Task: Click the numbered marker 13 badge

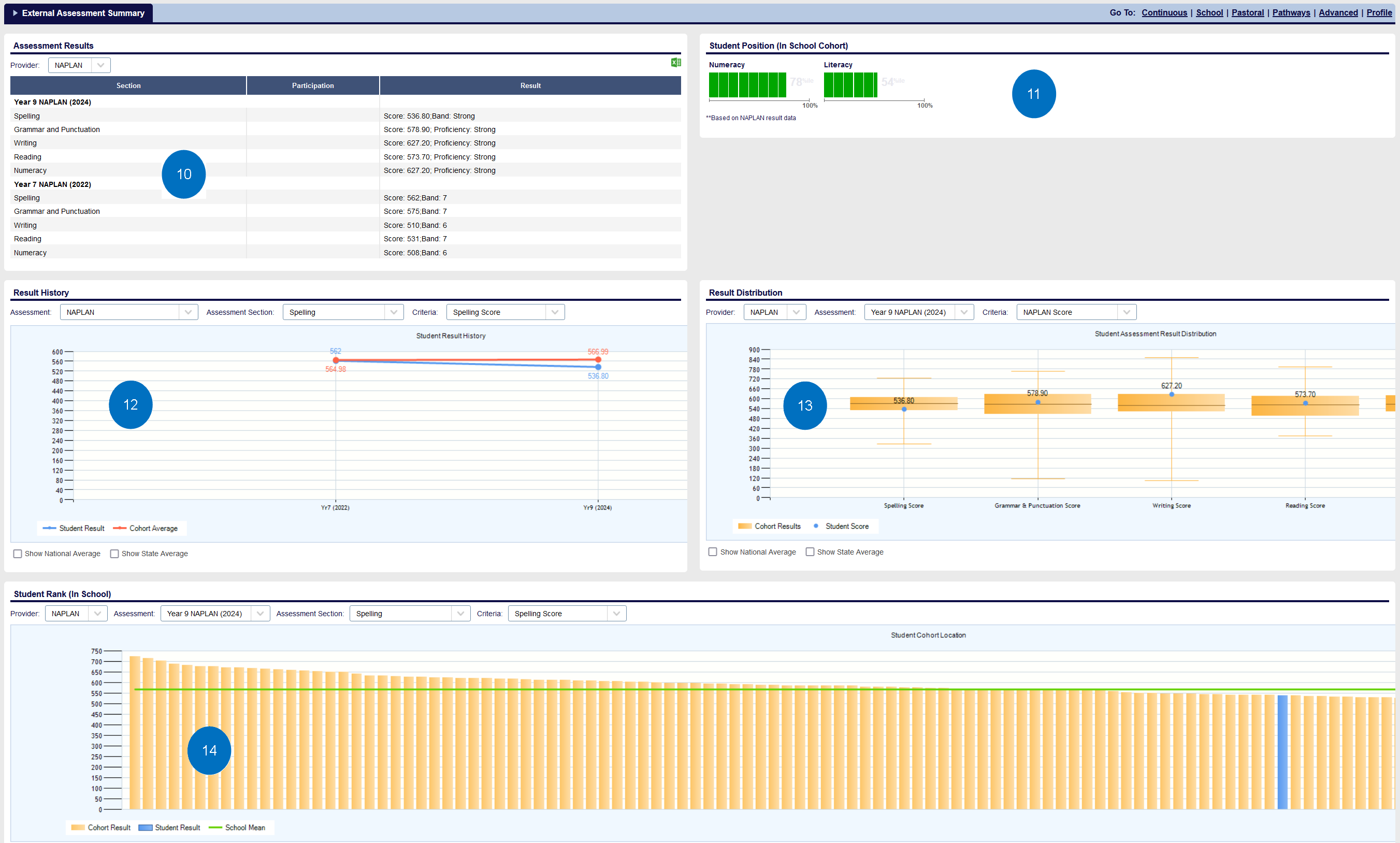Action: [x=804, y=405]
